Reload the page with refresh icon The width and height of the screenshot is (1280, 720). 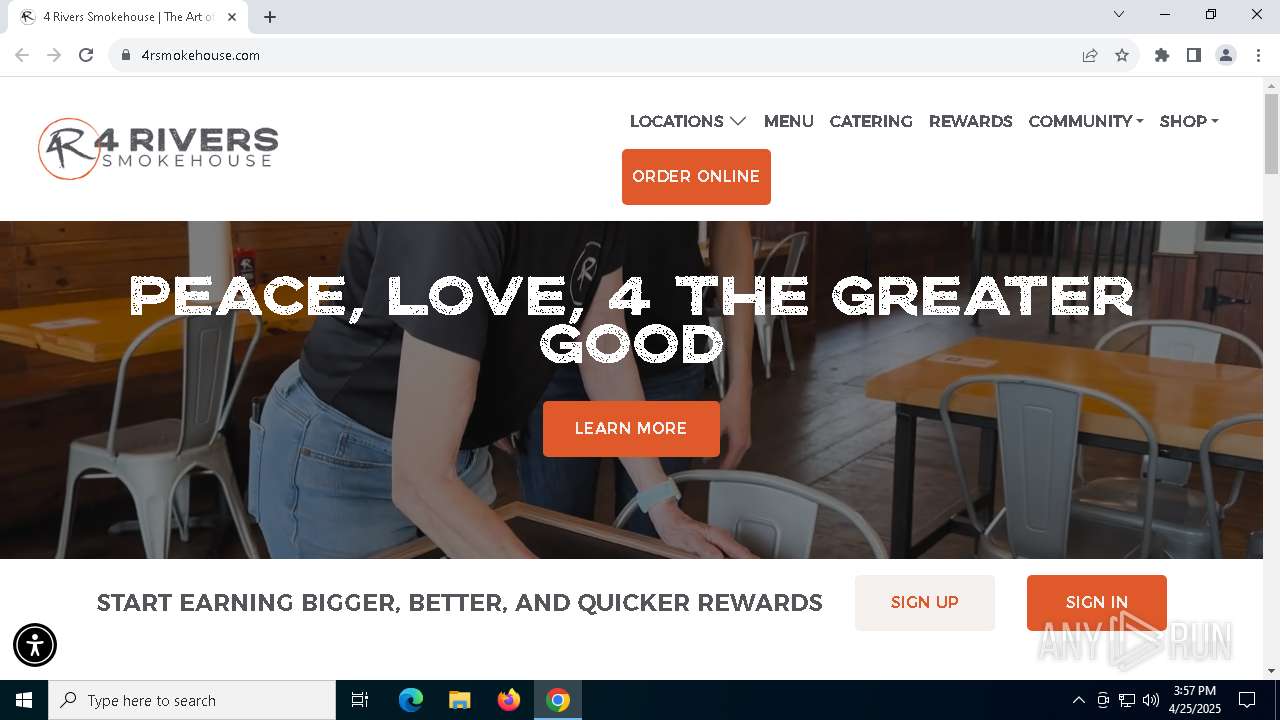click(86, 55)
